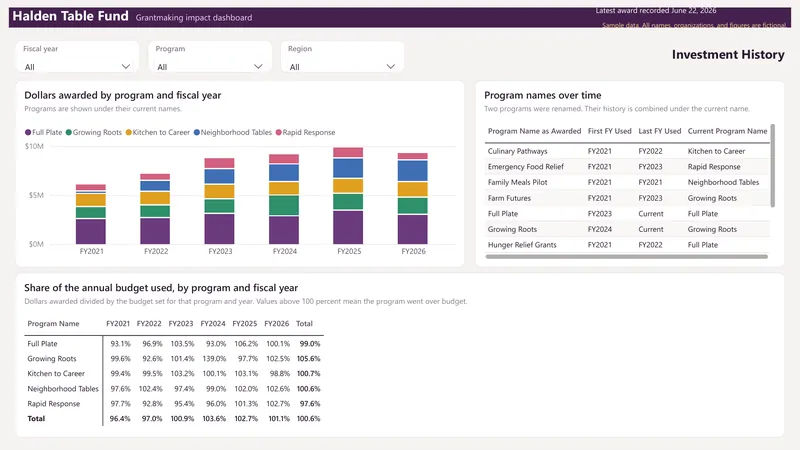The width and height of the screenshot is (800, 450).
Task: Click the 139.0% Growing Roots FY2024 cell
Action: click(214, 359)
